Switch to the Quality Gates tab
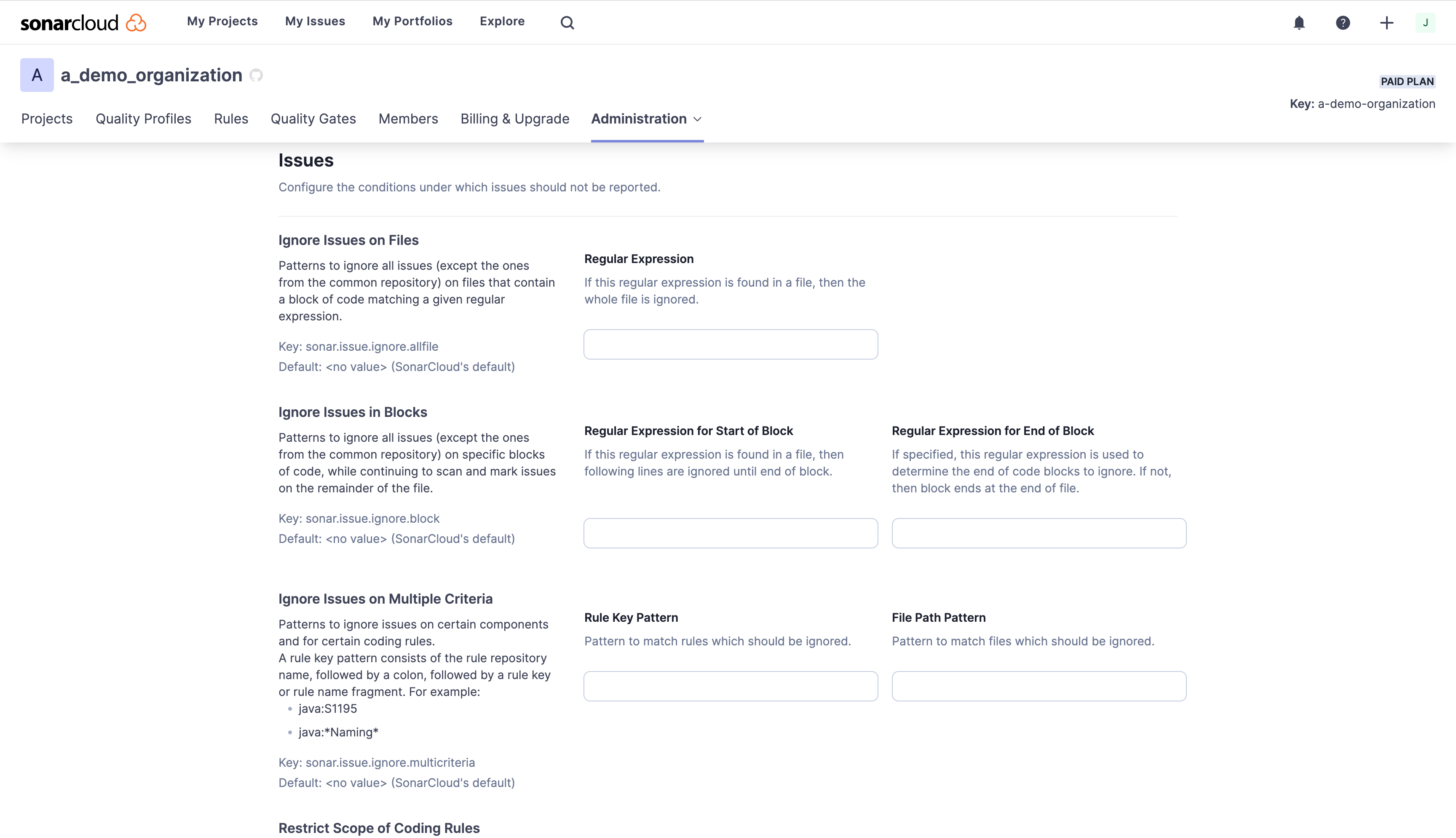This screenshot has height=838, width=1456. pyautogui.click(x=313, y=119)
